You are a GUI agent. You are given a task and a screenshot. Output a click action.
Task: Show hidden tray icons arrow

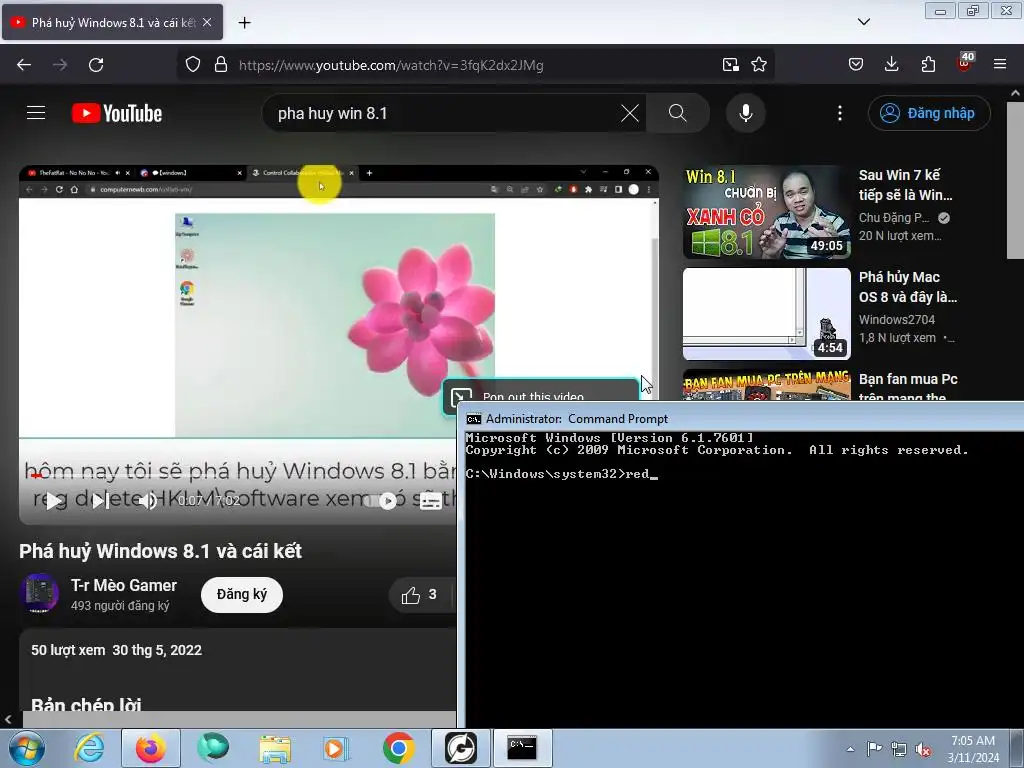(x=850, y=749)
